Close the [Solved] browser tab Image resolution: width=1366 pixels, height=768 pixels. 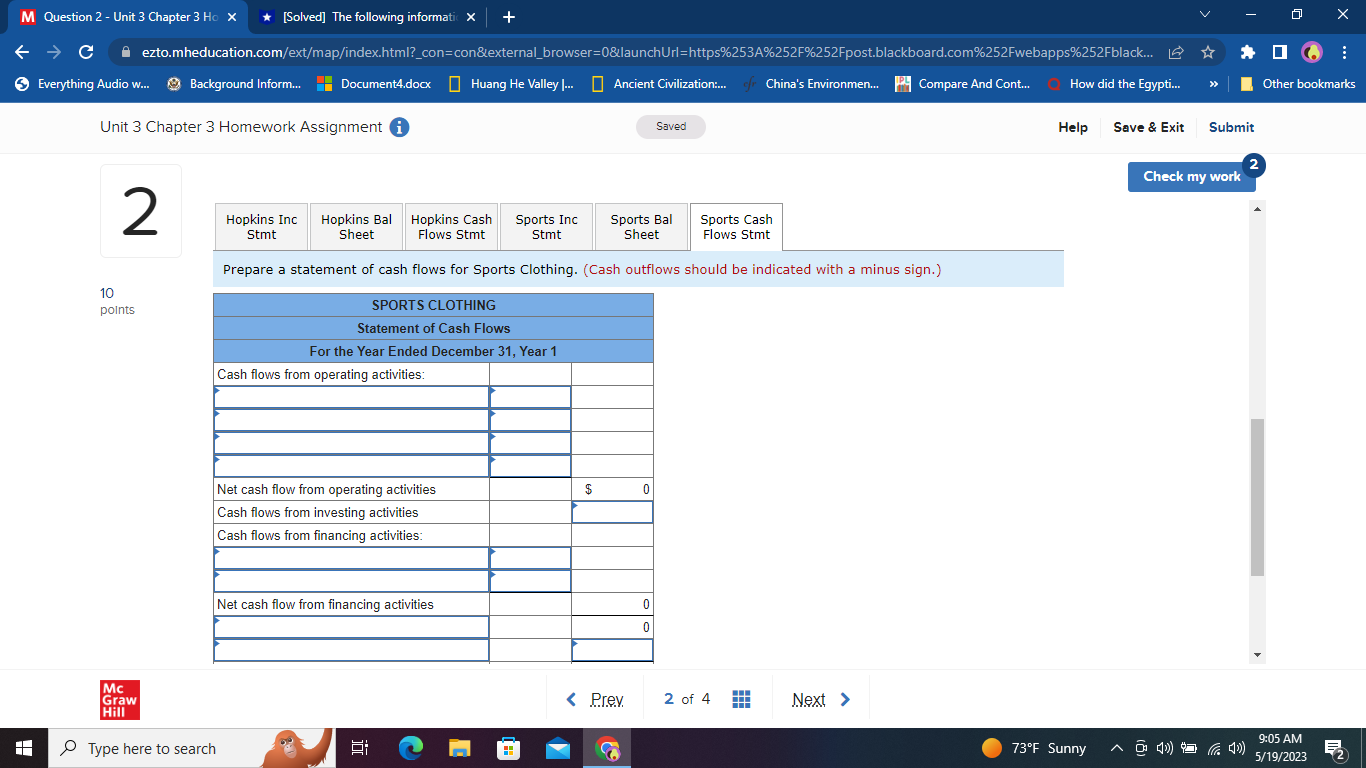(x=471, y=17)
